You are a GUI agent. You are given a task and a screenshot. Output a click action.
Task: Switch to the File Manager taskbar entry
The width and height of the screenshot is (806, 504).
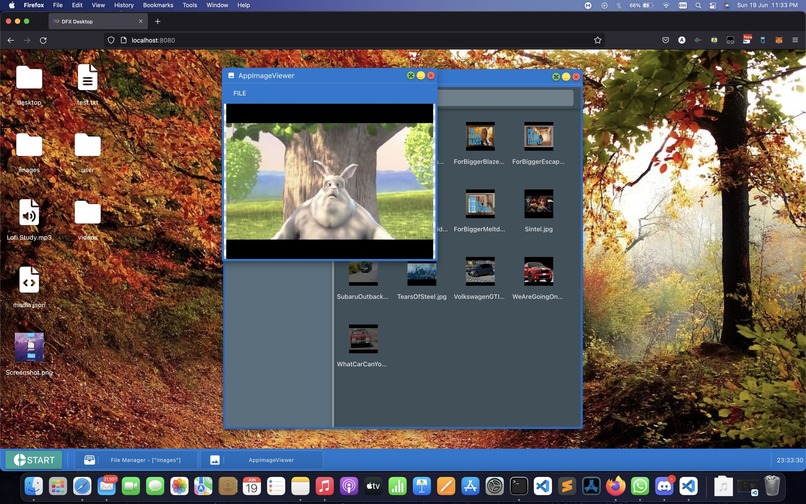click(136, 460)
